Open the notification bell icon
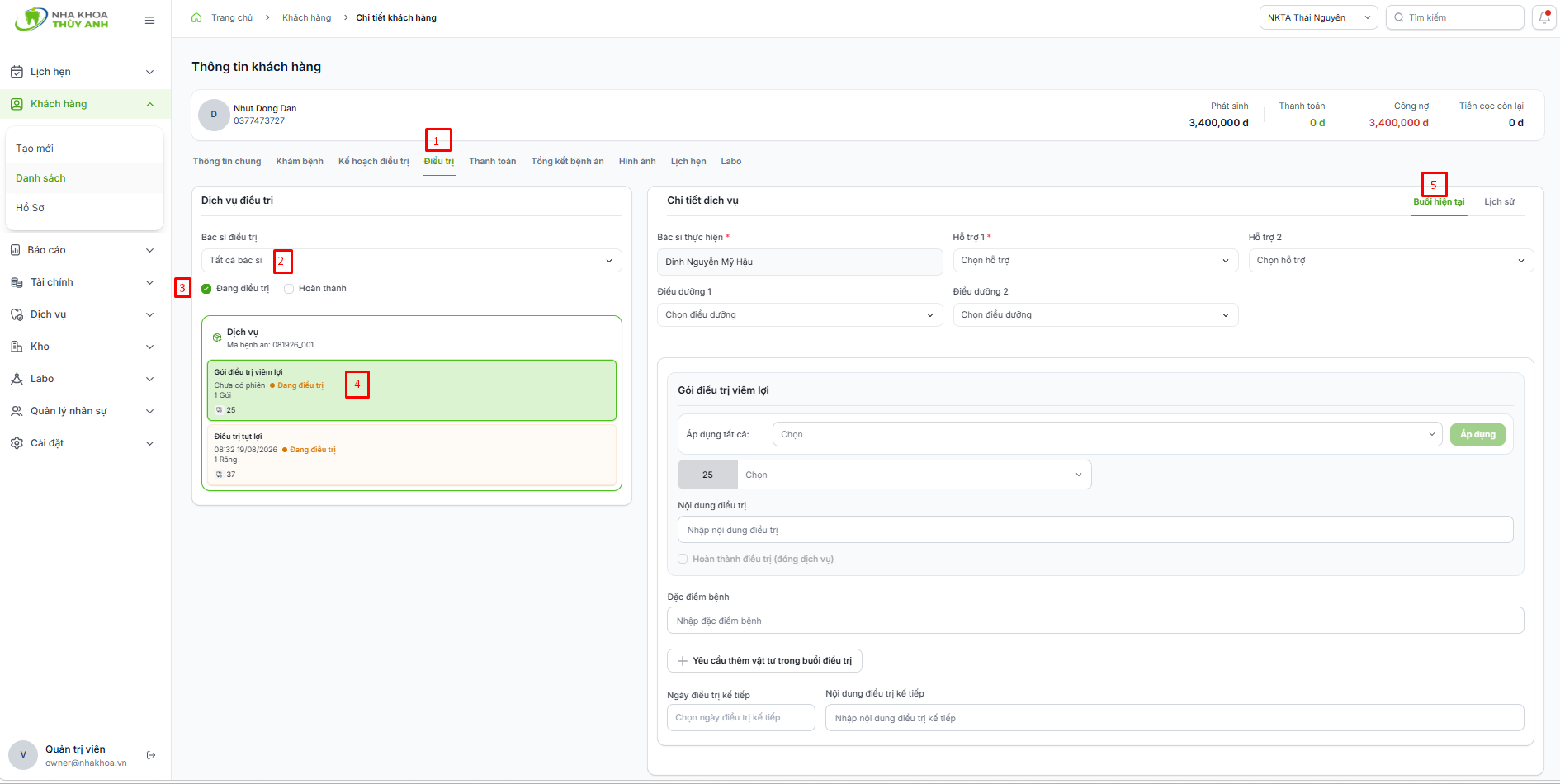Image resolution: width=1560 pixels, height=784 pixels. pos(1544,17)
